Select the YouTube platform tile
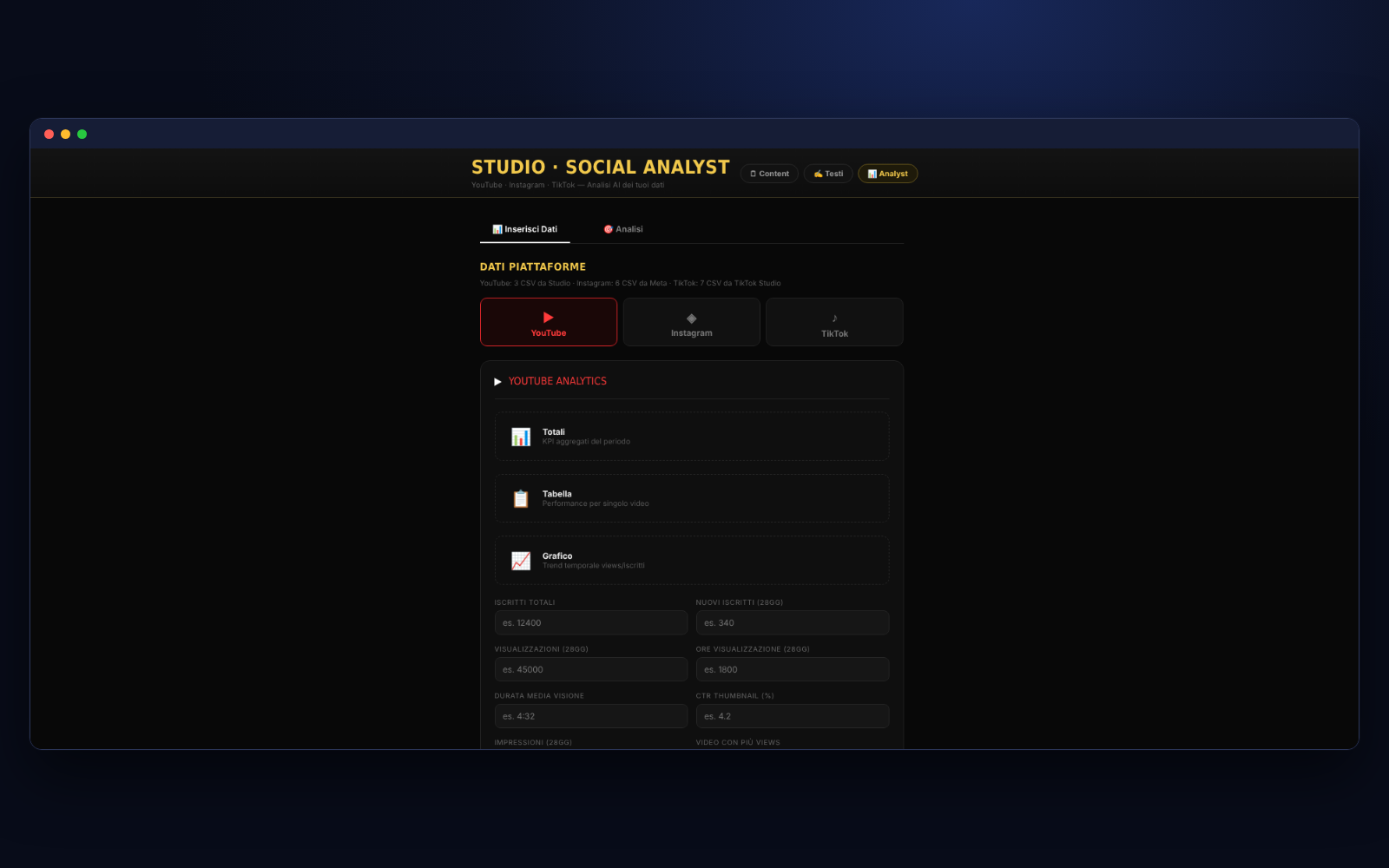Screen dimensions: 1389x868 tap(549, 322)
